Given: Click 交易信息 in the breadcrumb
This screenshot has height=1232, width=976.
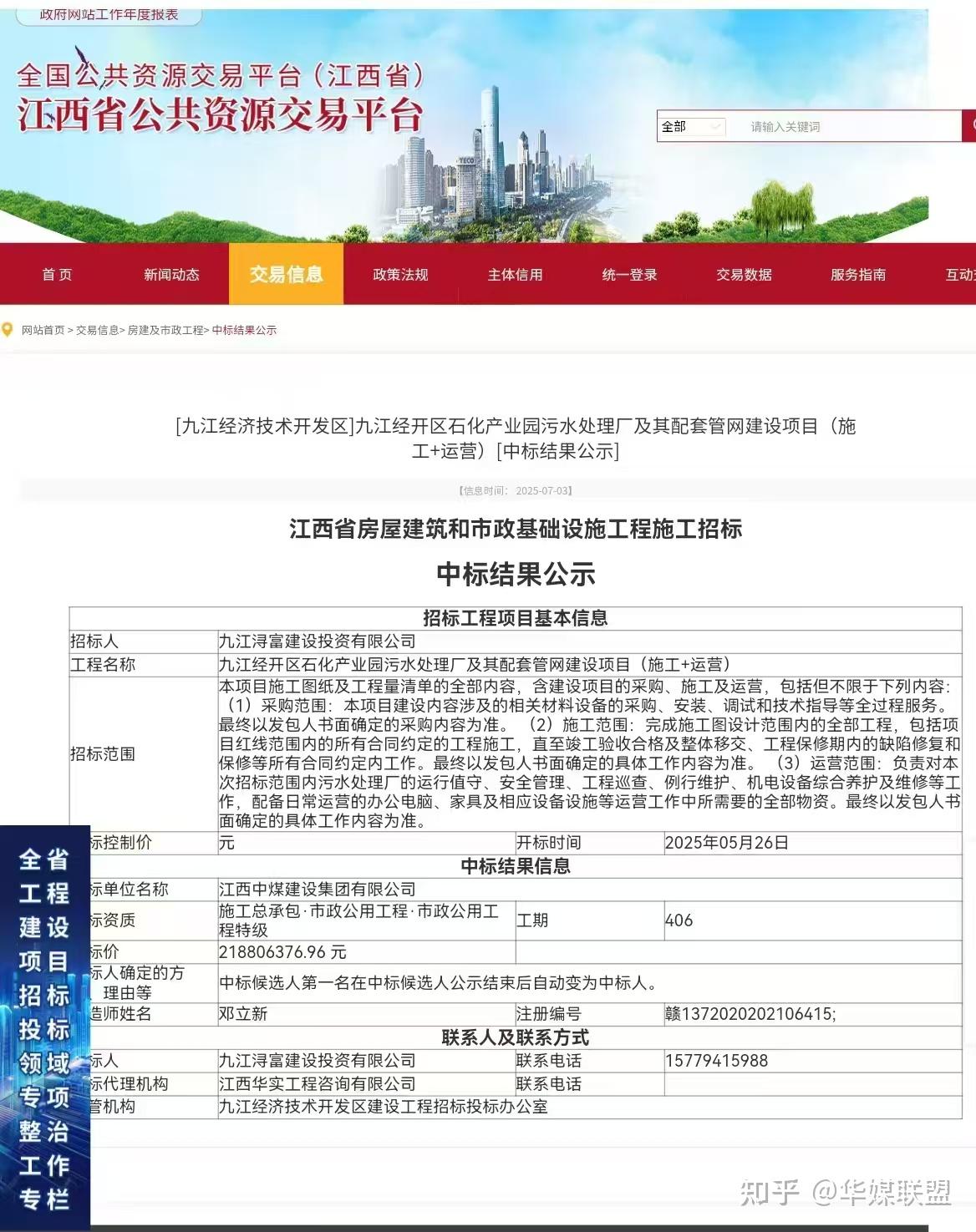Looking at the screenshot, I should pos(97,330).
